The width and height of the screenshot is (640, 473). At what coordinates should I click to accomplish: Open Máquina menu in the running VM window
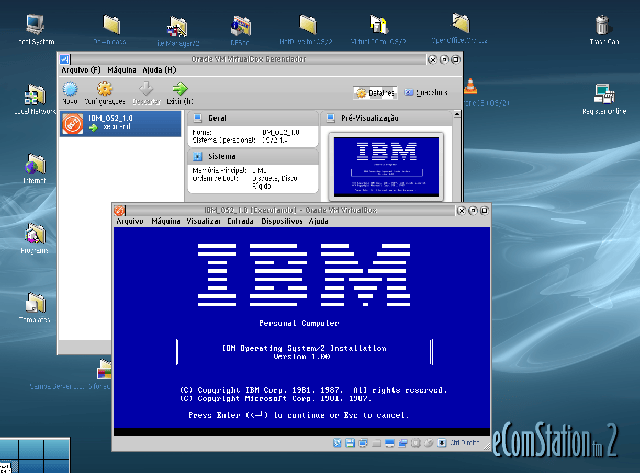click(x=166, y=221)
